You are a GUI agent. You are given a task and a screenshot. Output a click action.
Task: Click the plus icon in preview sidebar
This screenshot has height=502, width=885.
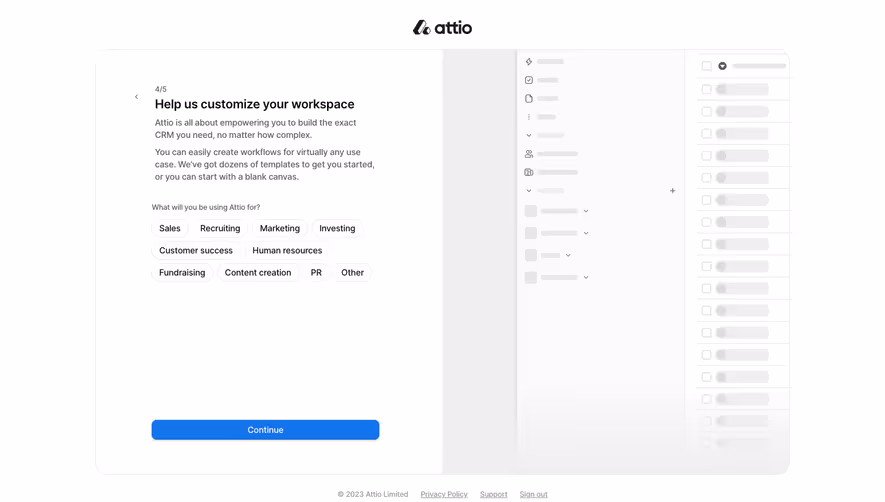tap(672, 191)
